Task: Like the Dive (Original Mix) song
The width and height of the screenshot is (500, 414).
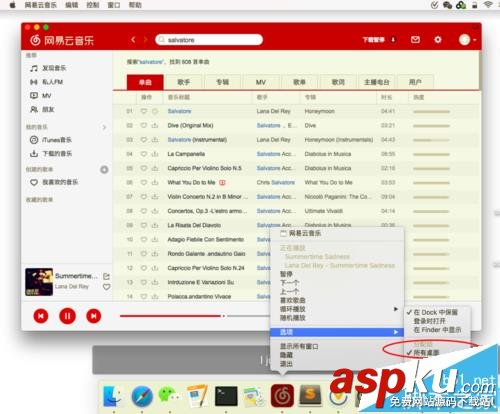Action: click(x=144, y=126)
